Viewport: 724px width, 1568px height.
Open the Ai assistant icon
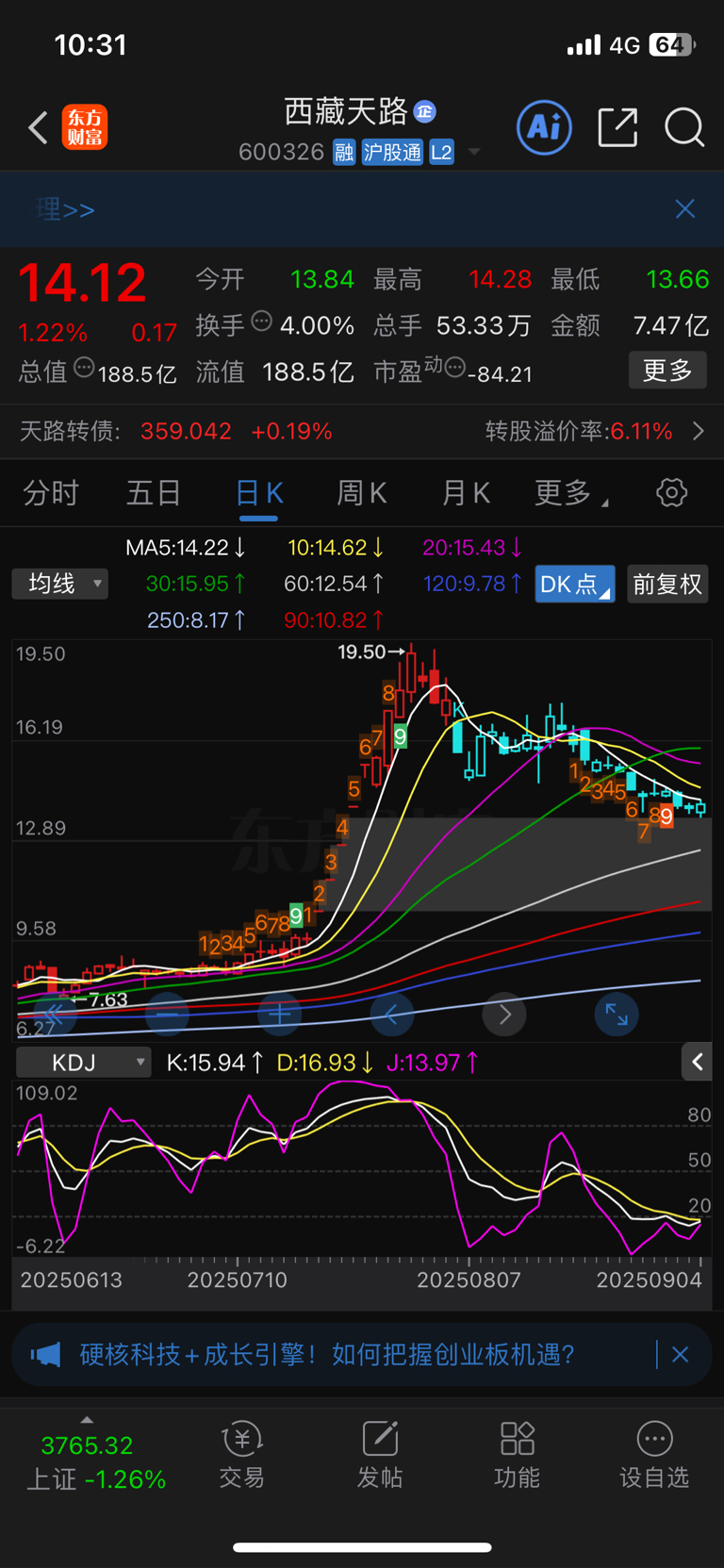544,127
